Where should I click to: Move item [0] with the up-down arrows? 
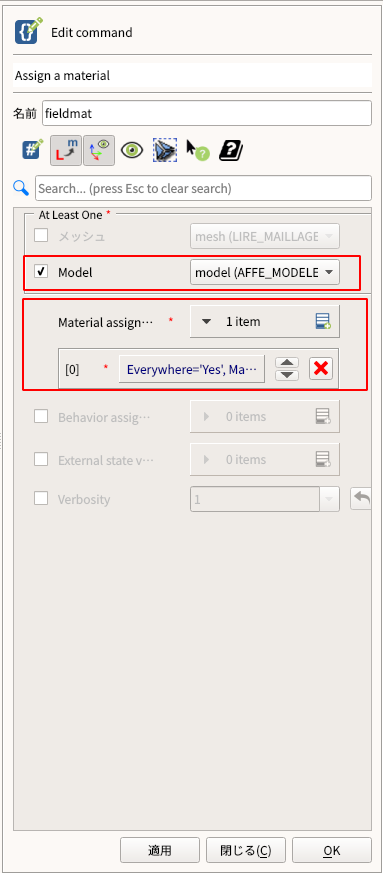tap(287, 369)
